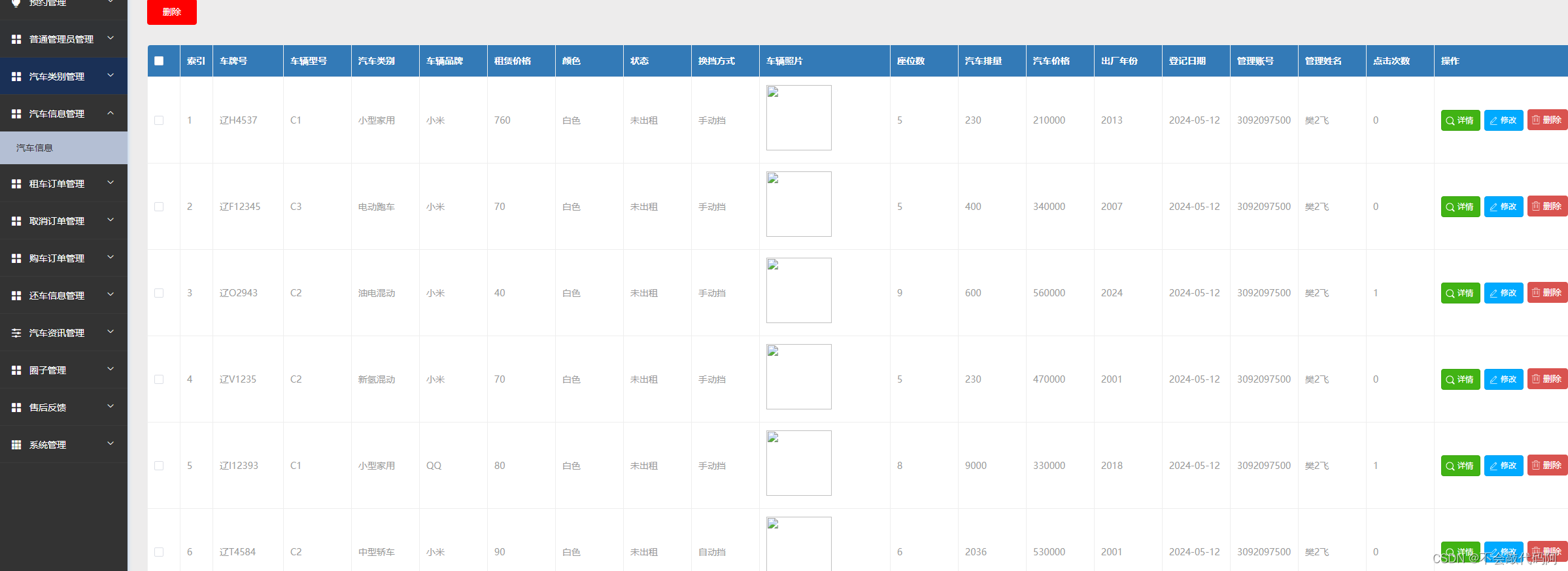The width and height of the screenshot is (1568, 571).
Task: Open the 售后反馈 menu label
Action: tap(48, 407)
